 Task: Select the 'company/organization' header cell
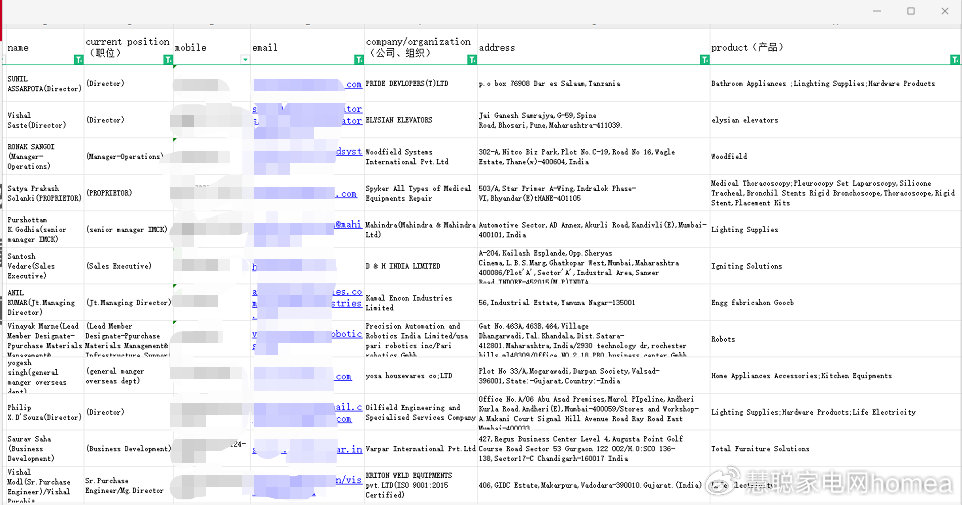(421, 47)
